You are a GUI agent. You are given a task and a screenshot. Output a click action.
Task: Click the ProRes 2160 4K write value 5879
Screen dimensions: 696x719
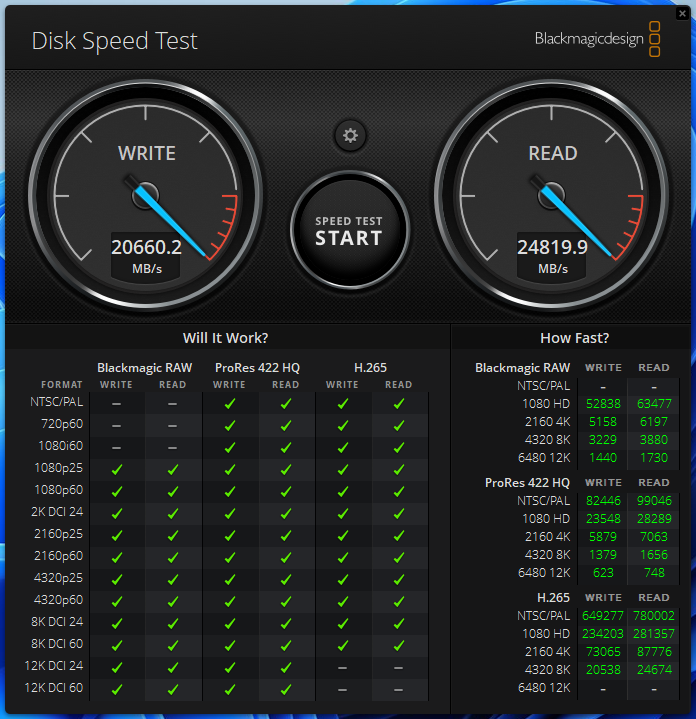click(603, 536)
